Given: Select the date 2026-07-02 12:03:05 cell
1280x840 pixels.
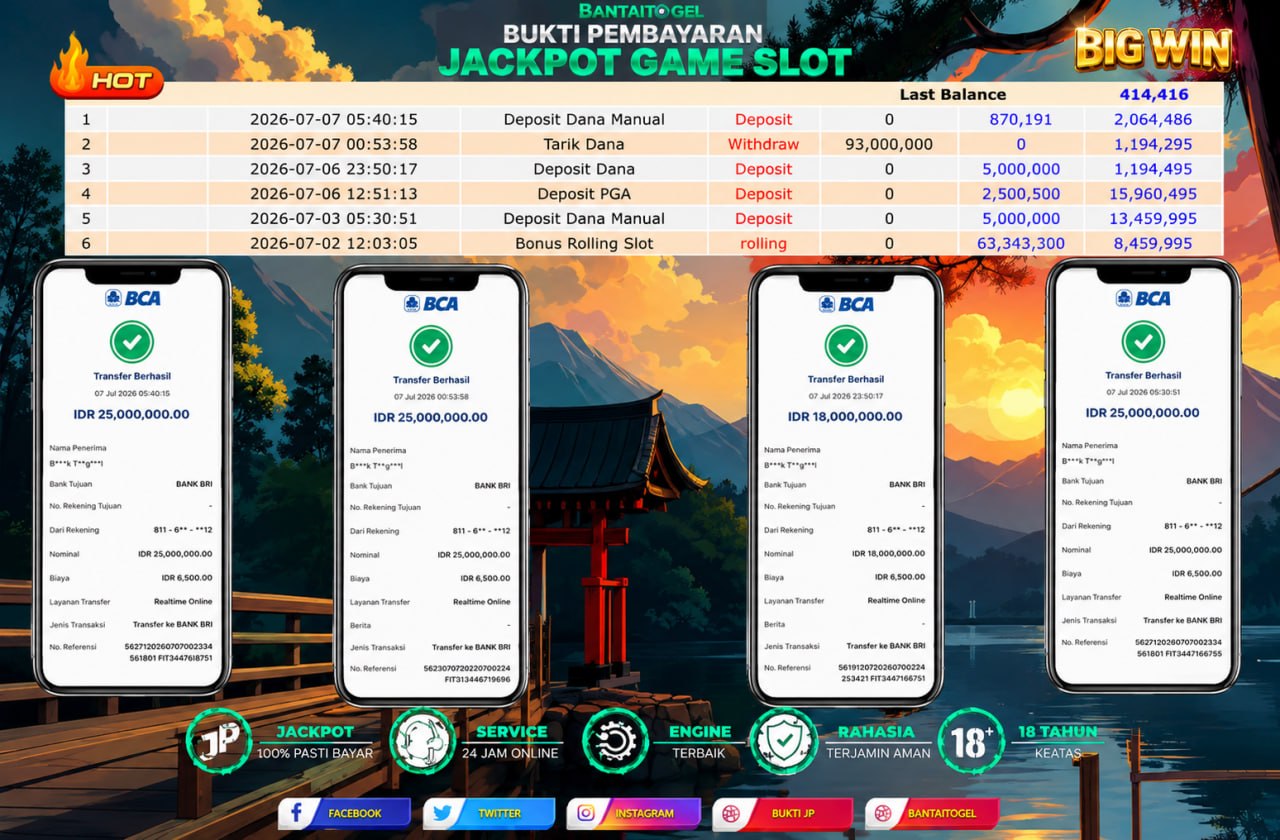Looking at the screenshot, I should pos(334,243).
